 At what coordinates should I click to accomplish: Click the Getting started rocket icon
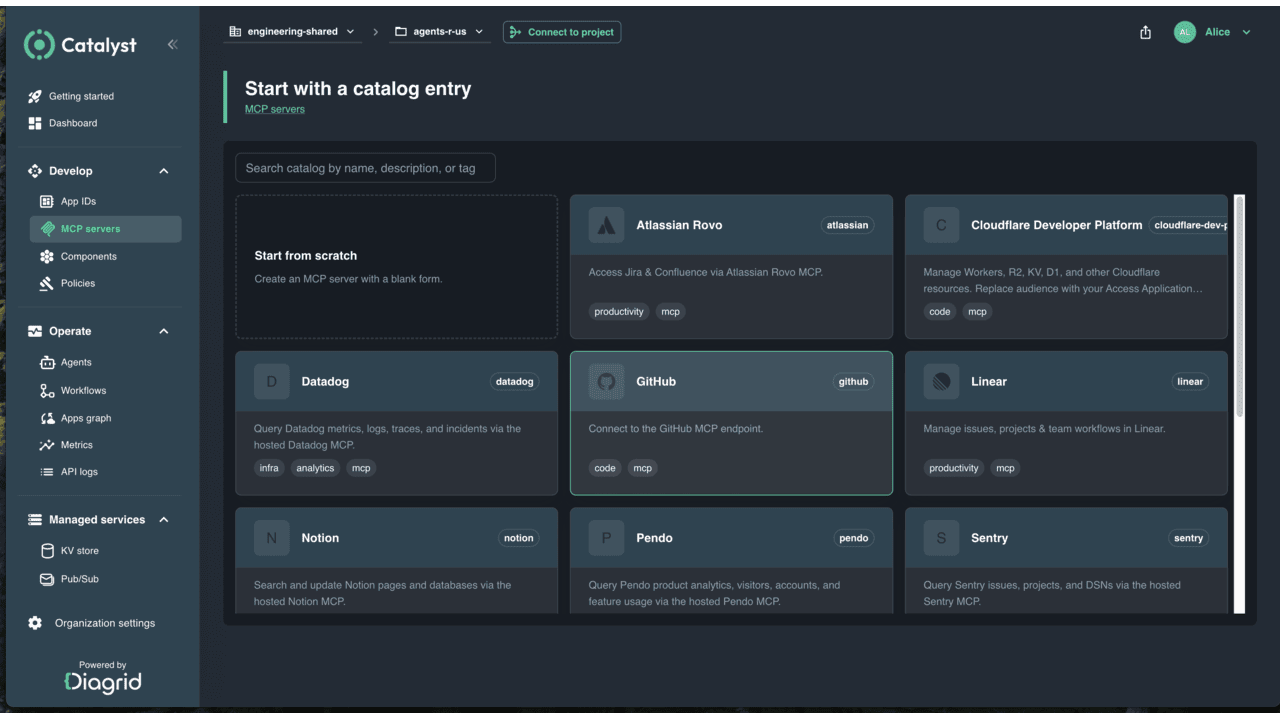coord(35,96)
